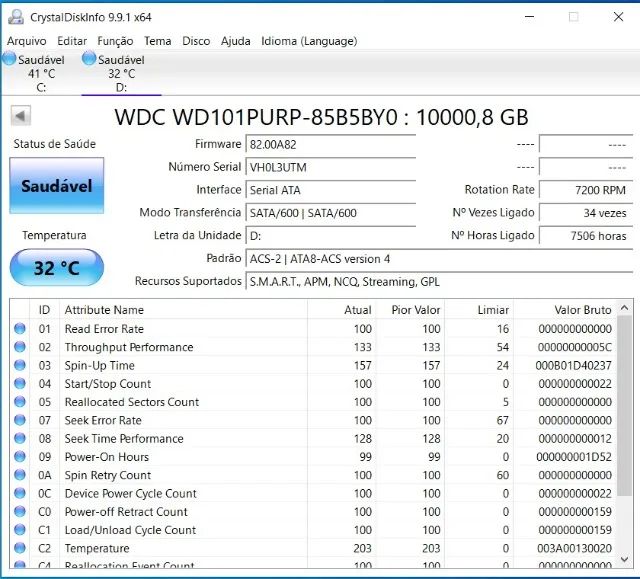640x579 pixels.
Task: Click the status dot for Read Error Rate
Action: [x=20, y=328]
